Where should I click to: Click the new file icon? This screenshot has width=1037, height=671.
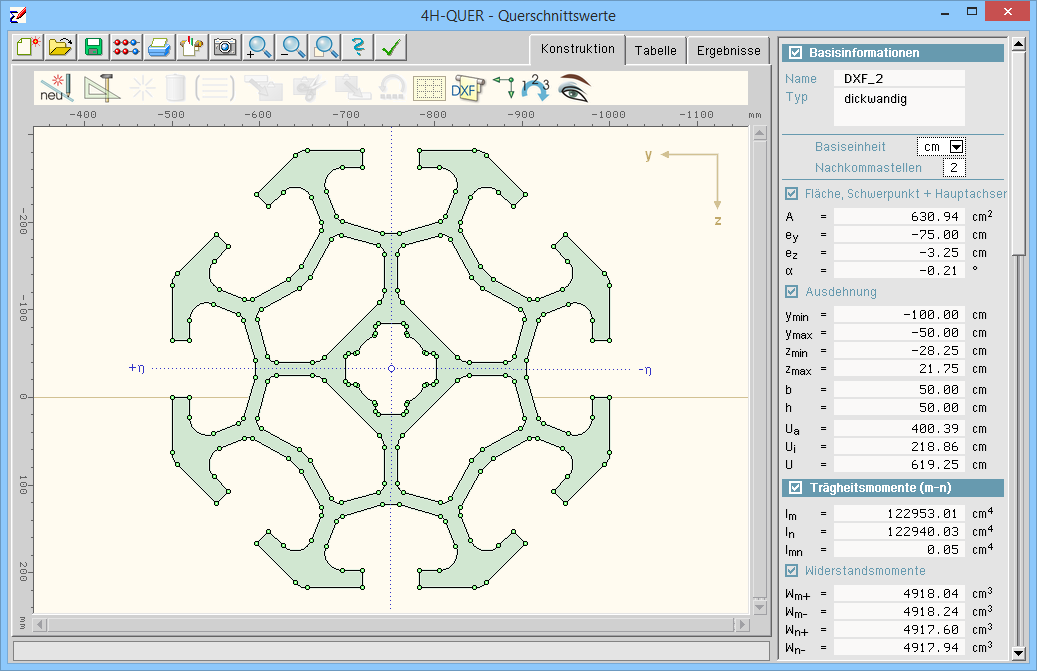point(27,47)
